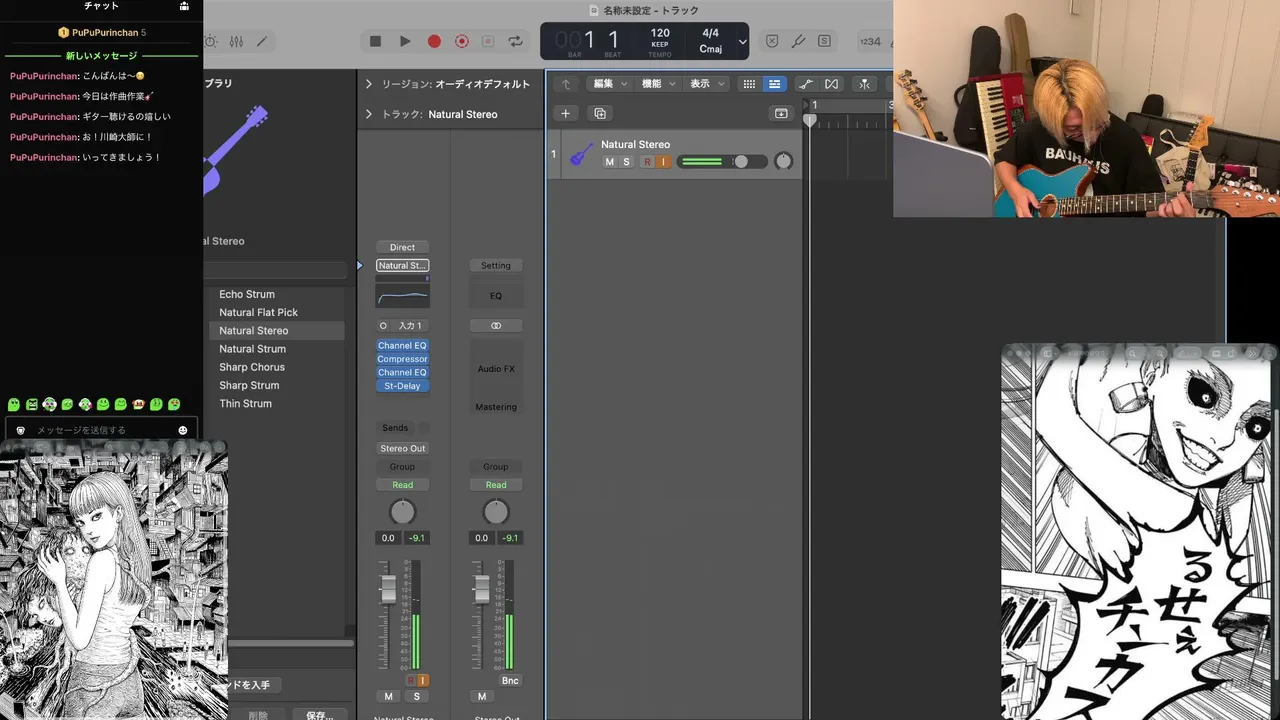Open the Stereo Out output slot

[402, 448]
